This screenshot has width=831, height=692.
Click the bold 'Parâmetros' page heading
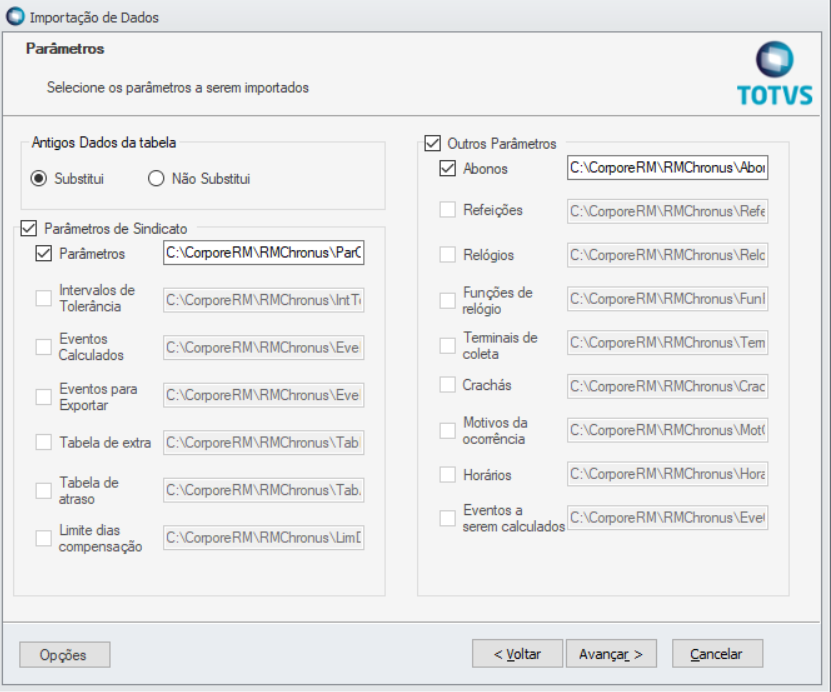(x=65, y=49)
